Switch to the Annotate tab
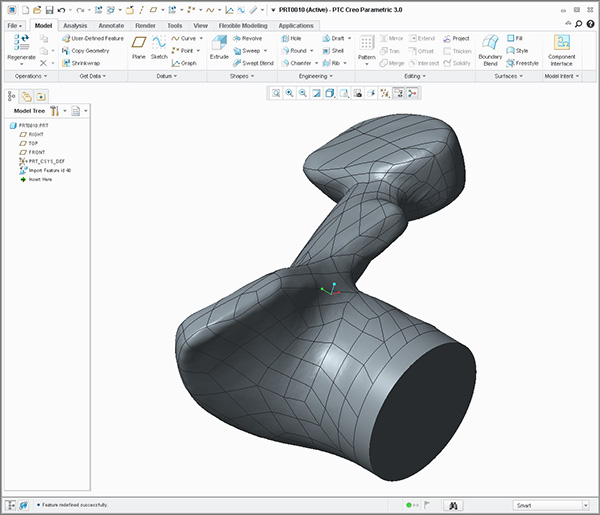 coord(111,26)
